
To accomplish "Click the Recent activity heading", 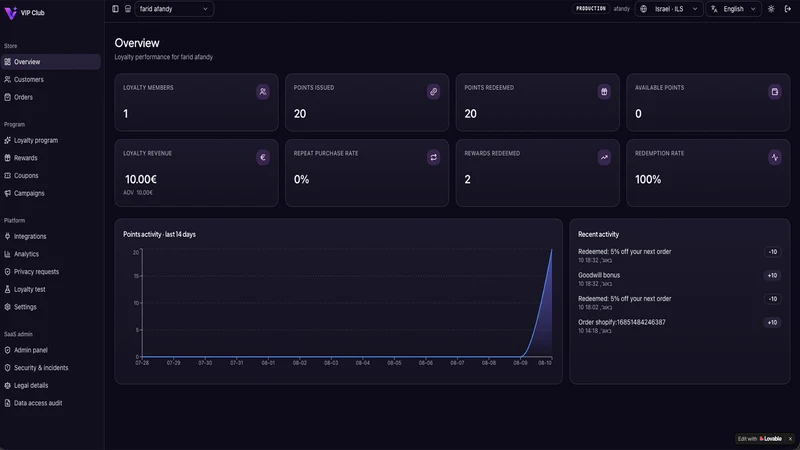I will tap(598, 235).
